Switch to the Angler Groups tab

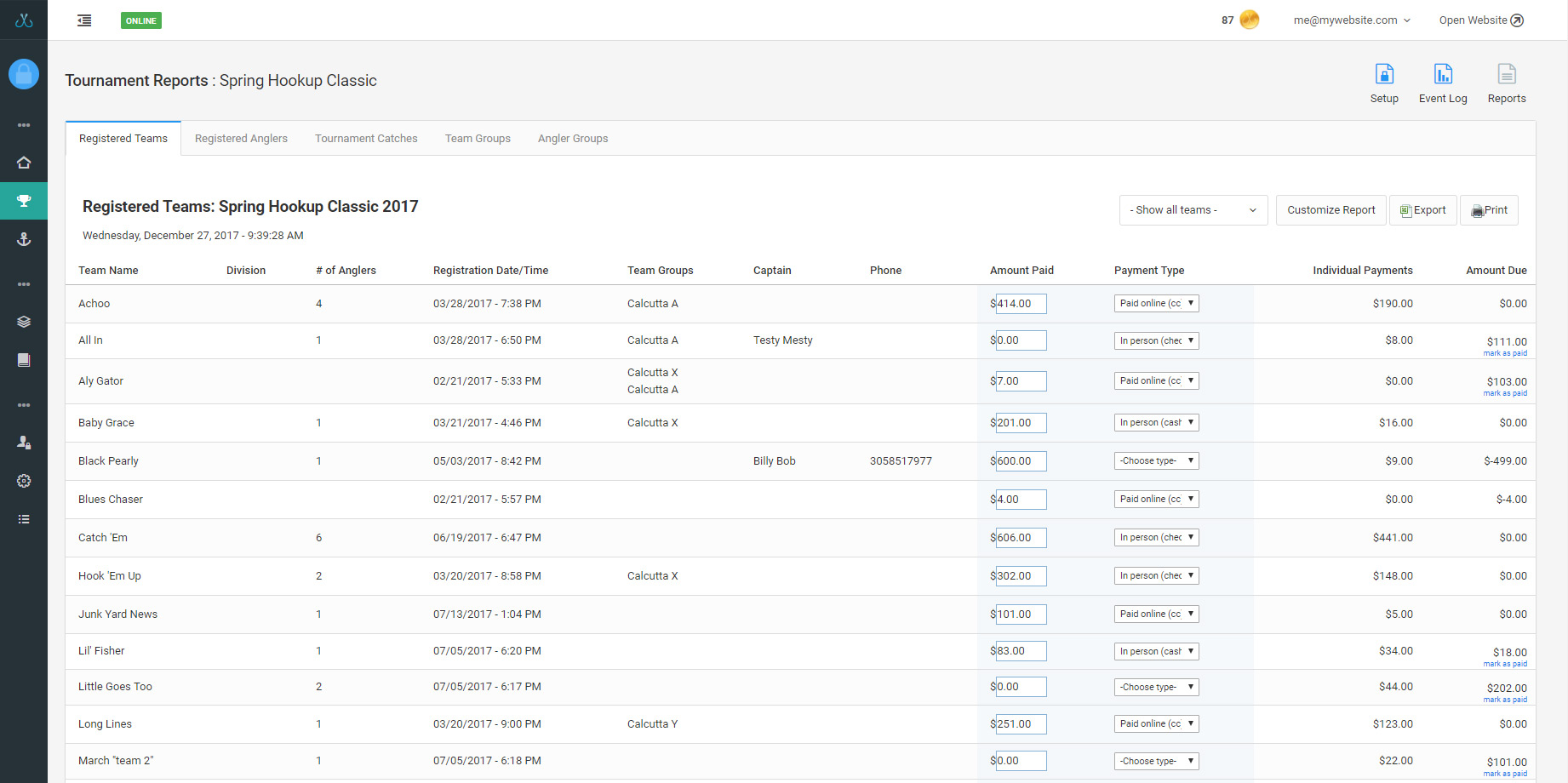point(573,139)
